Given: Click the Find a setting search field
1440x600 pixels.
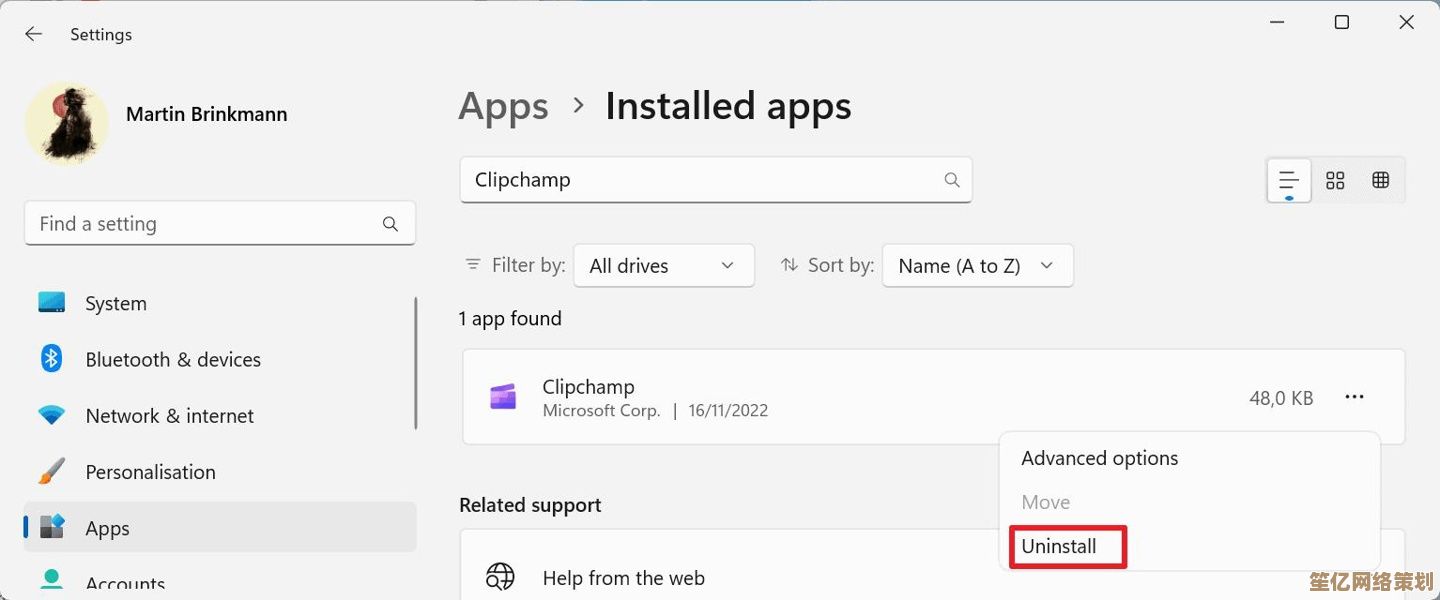Looking at the screenshot, I should 205,224.
